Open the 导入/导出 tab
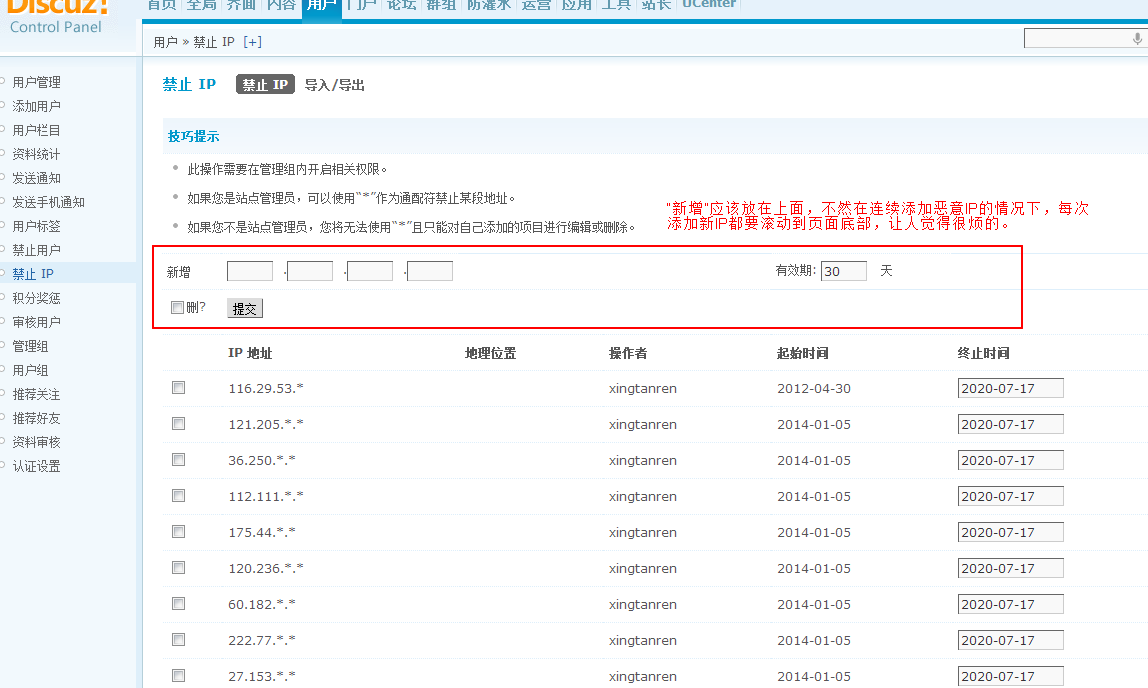Viewport: 1148px width, 688px height. coord(335,85)
